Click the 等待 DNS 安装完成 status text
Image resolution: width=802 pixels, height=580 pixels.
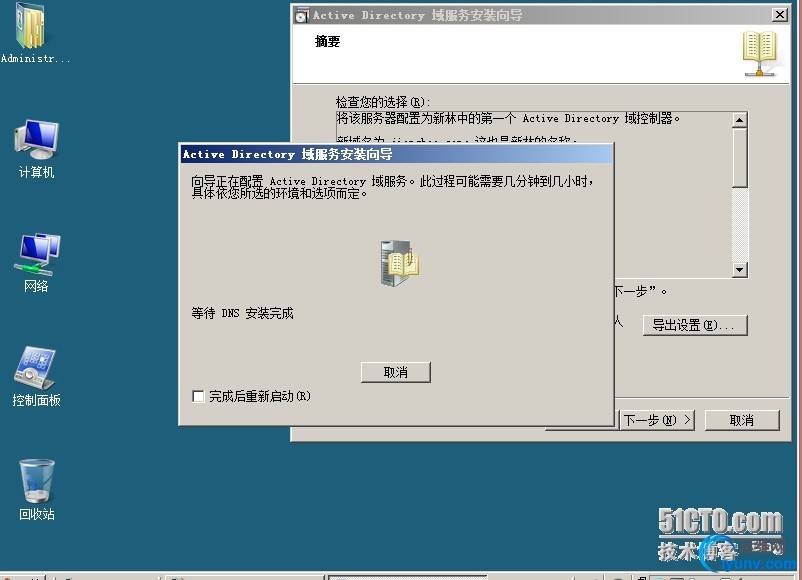point(242,313)
